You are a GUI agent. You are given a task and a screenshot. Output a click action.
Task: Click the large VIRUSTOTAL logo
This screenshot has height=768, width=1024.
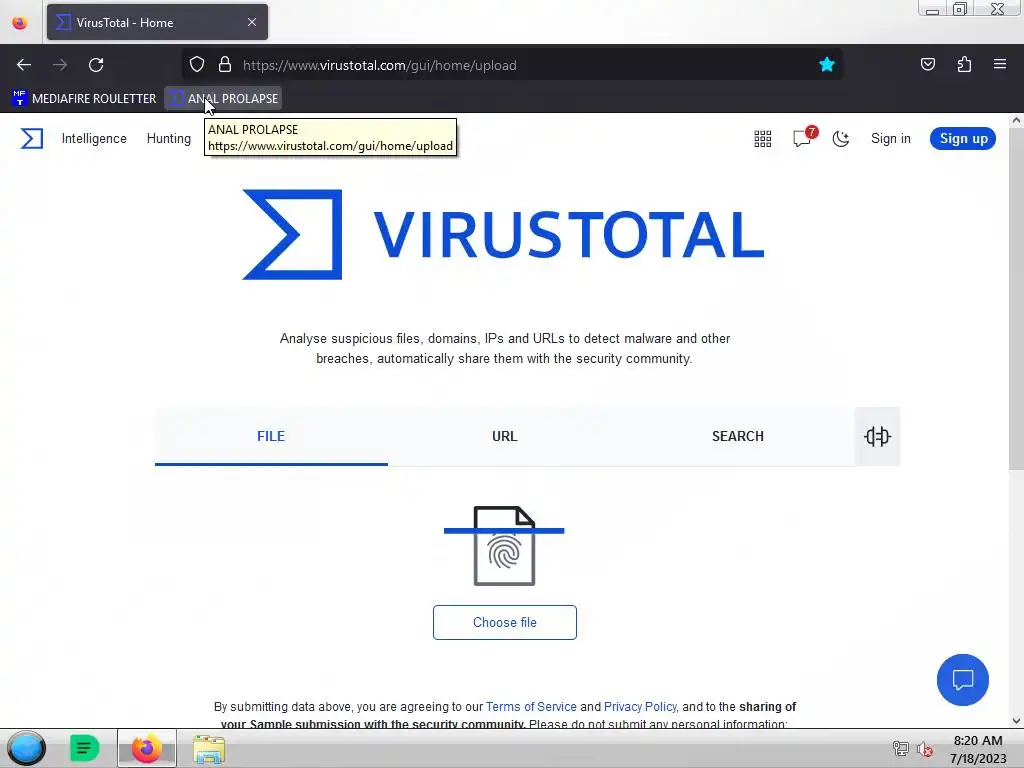503,234
